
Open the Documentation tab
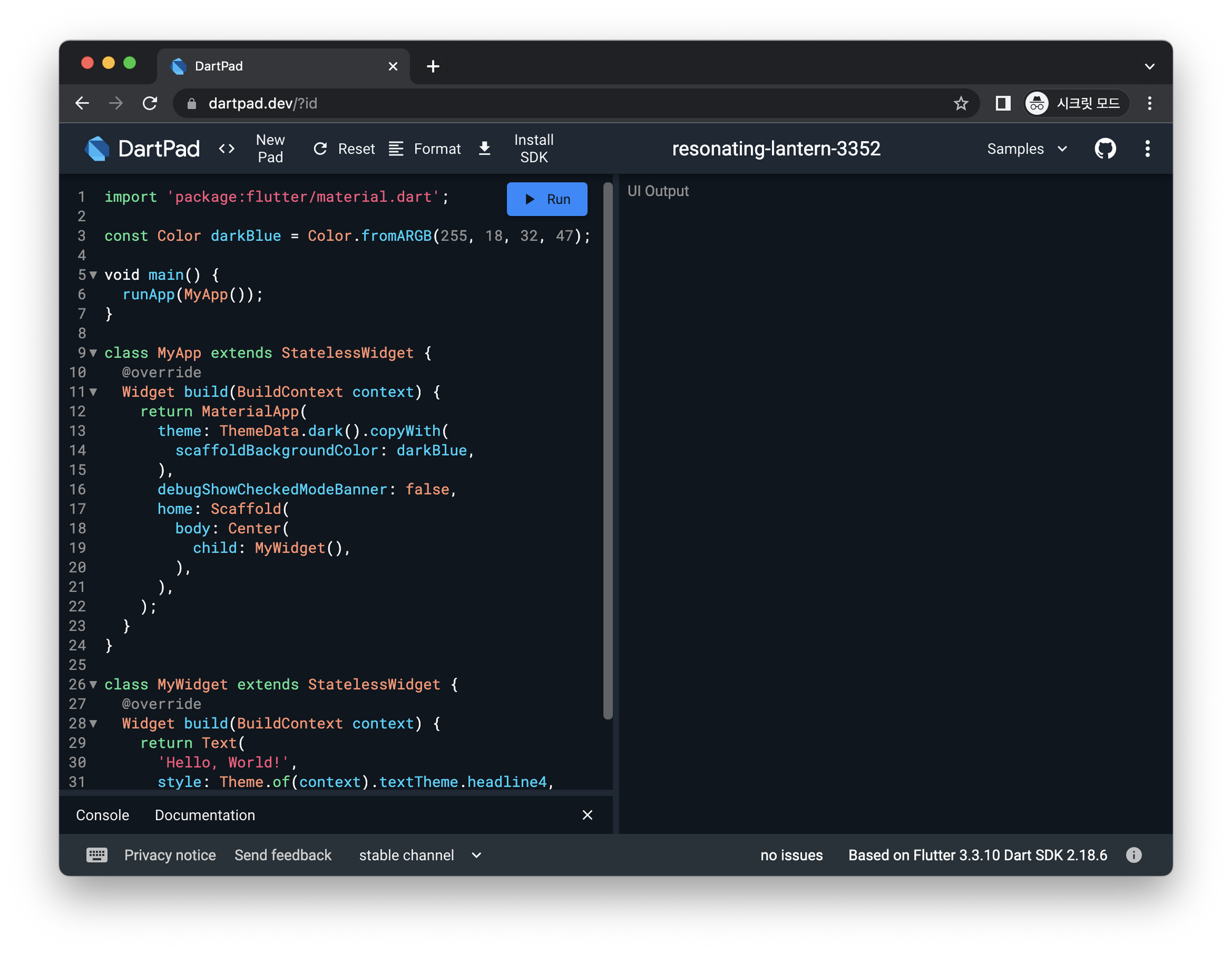(205, 815)
